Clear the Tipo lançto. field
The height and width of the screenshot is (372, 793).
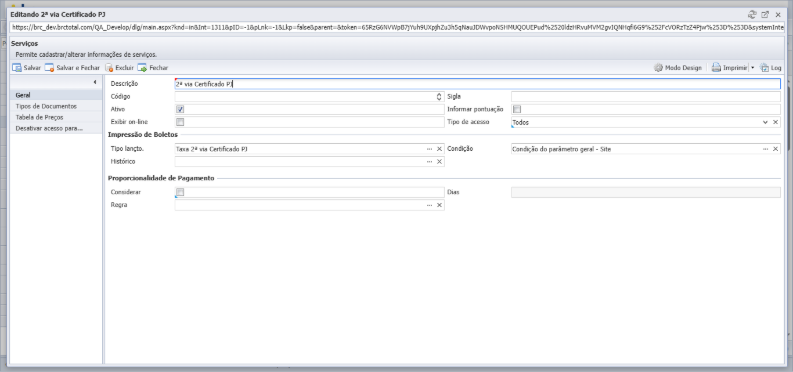click(x=439, y=149)
